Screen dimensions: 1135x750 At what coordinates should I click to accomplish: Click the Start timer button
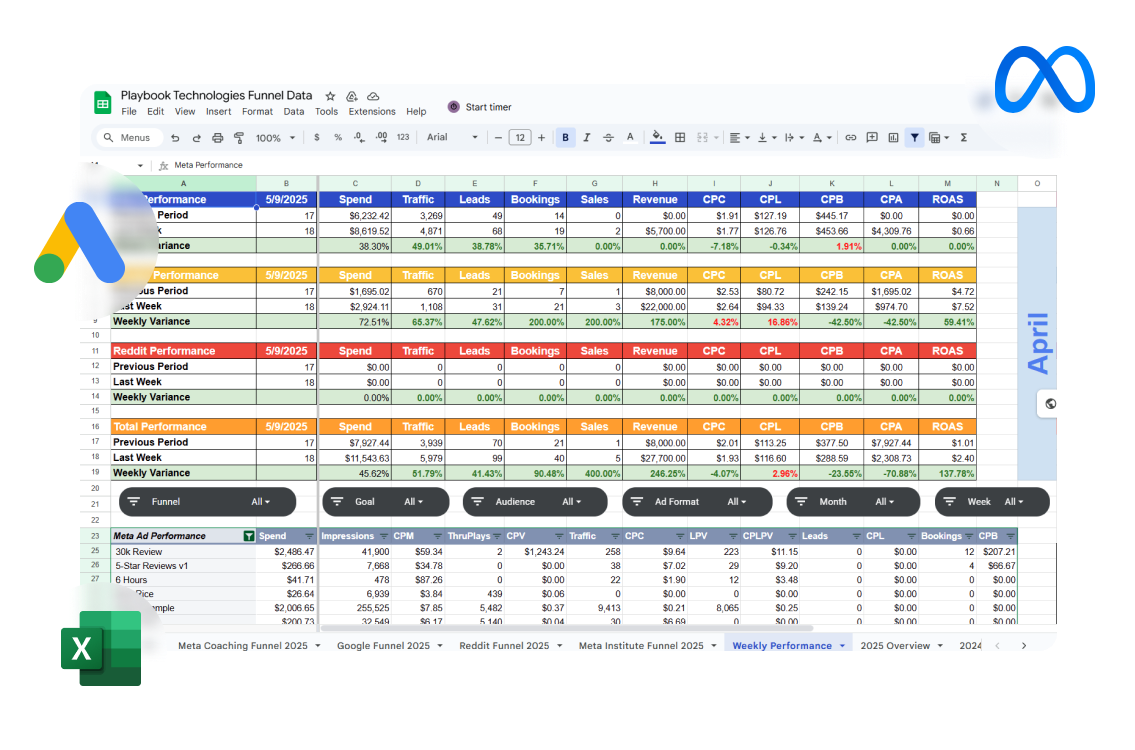tap(480, 107)
